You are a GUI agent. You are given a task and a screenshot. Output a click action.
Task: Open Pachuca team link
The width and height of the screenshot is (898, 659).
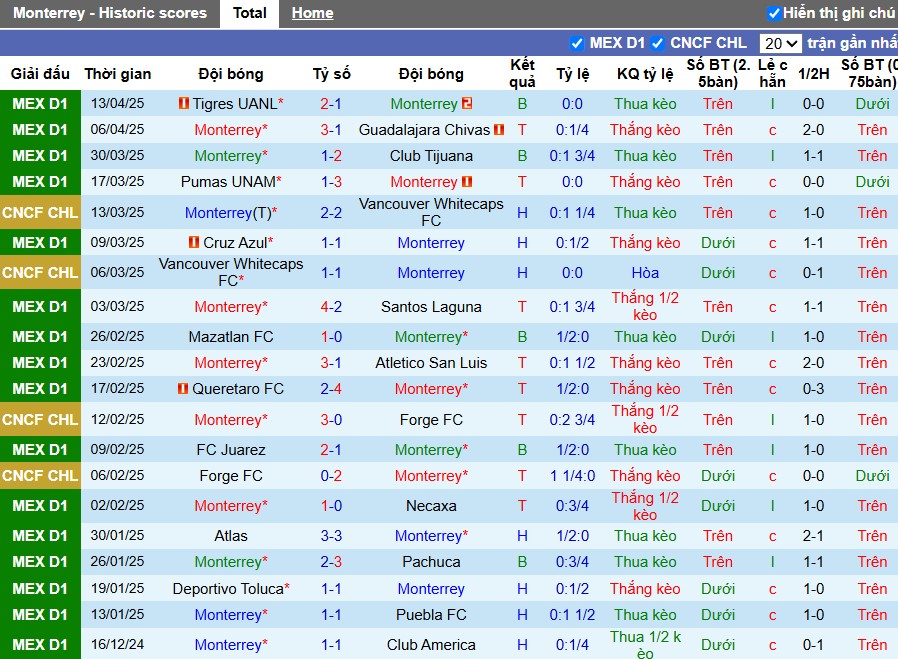pos(431,562)
